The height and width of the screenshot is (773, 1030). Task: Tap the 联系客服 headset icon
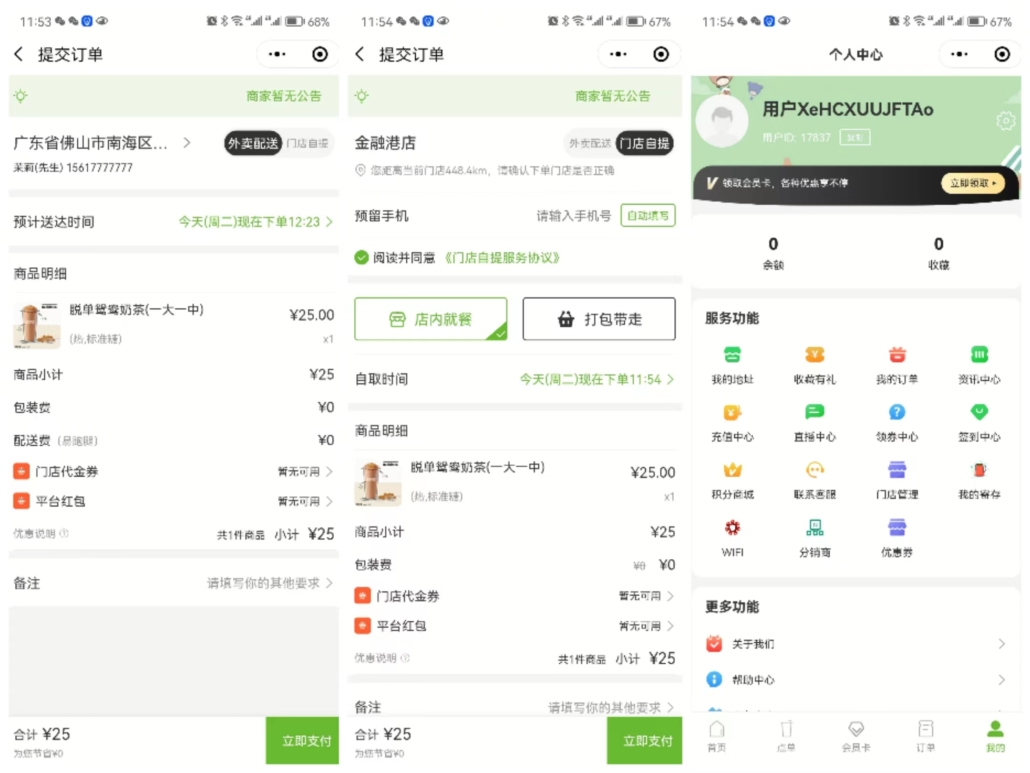(x=815, y=471)
